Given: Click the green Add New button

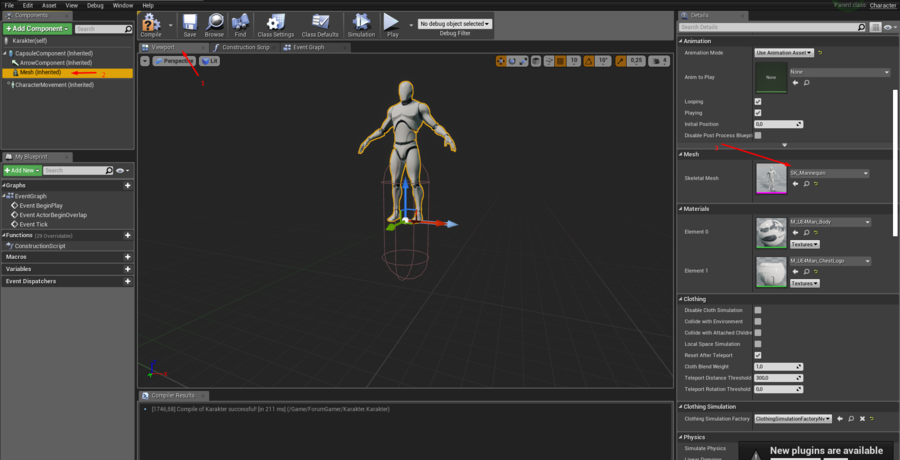Looking at the screenshot, I should coord(22,171).
